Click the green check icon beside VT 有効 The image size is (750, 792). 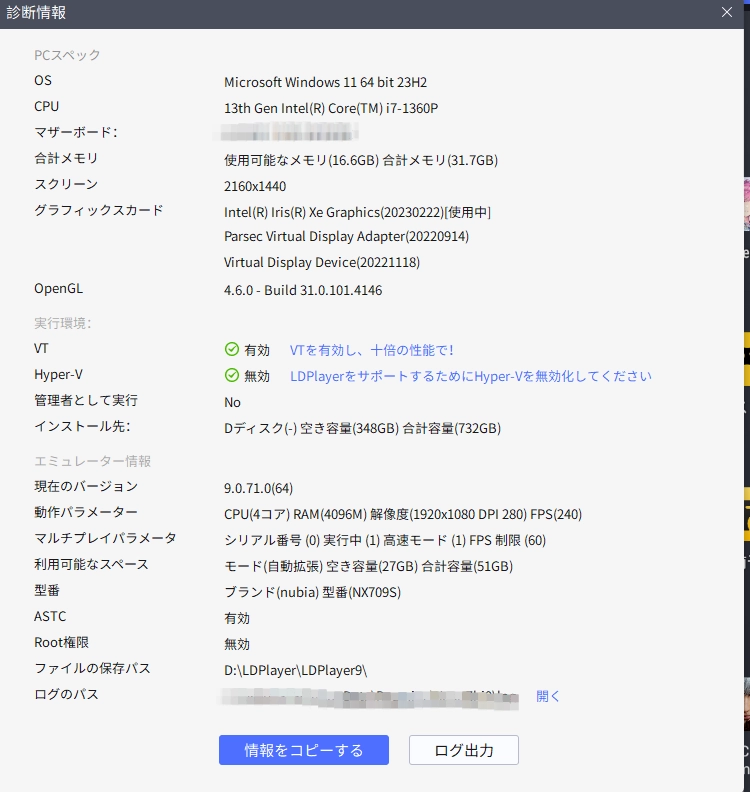pos(231,350)
